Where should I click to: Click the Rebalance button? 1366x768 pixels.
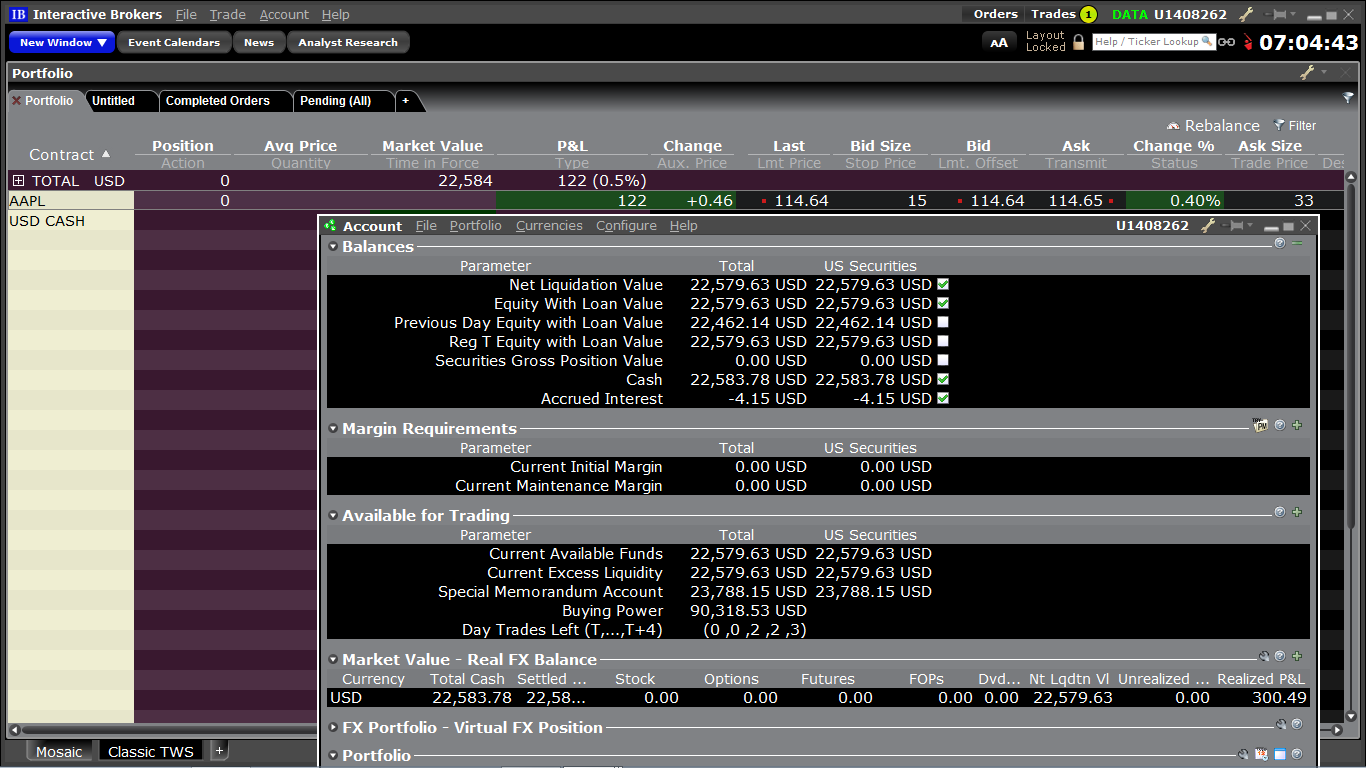(x=1213, y=126)
